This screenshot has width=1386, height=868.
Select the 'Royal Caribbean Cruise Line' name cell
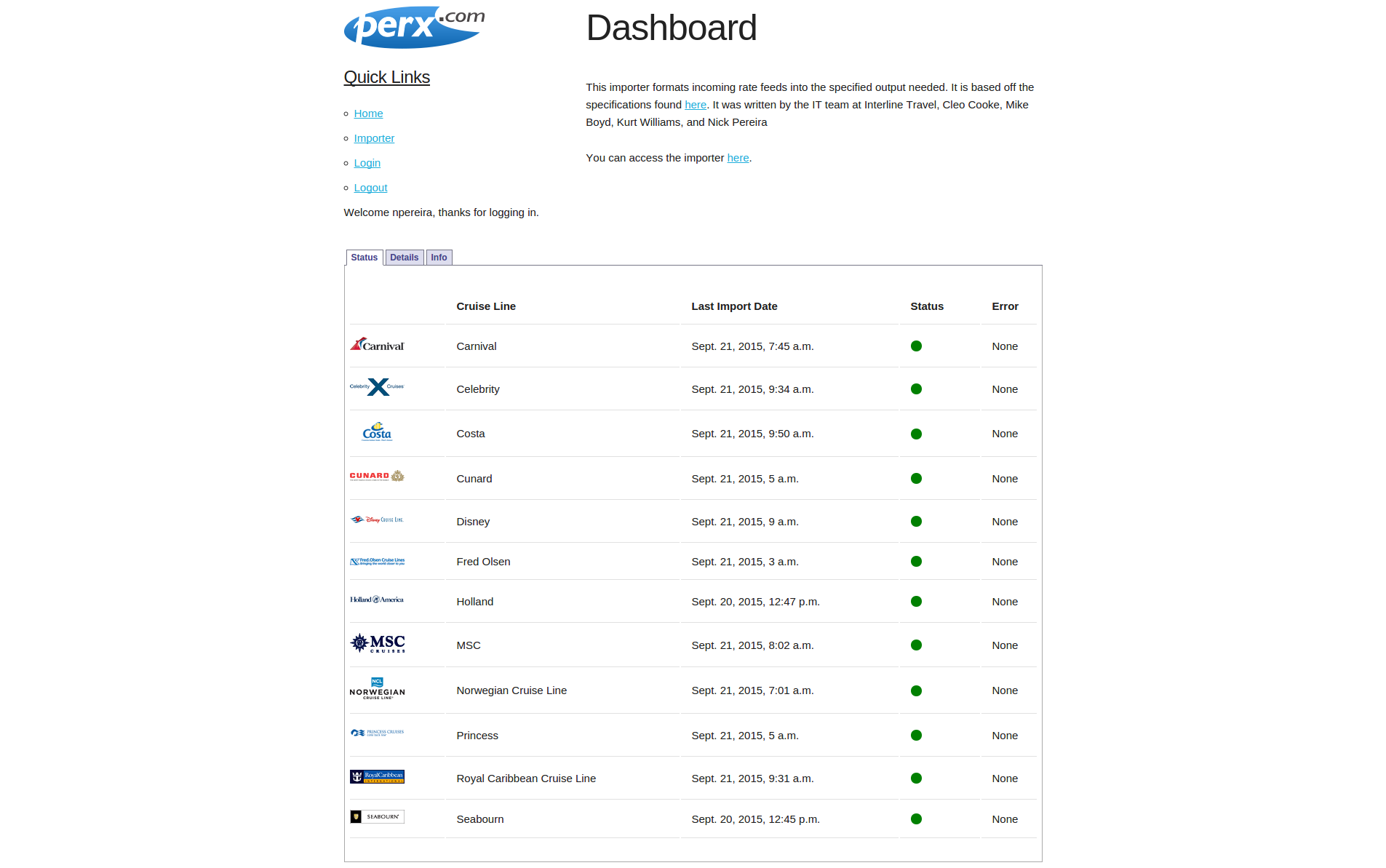tap(526, 779)
